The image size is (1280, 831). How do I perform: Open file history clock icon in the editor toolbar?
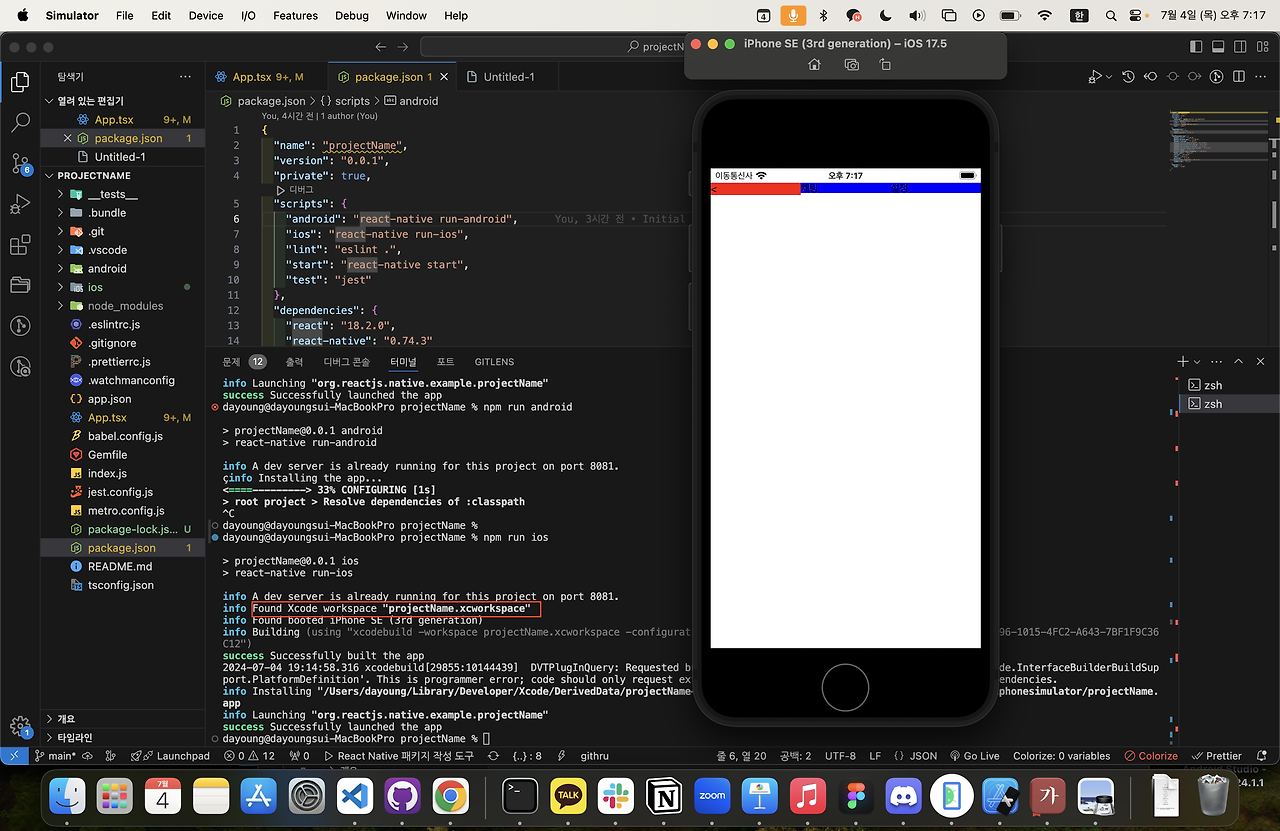(1128, 77)
